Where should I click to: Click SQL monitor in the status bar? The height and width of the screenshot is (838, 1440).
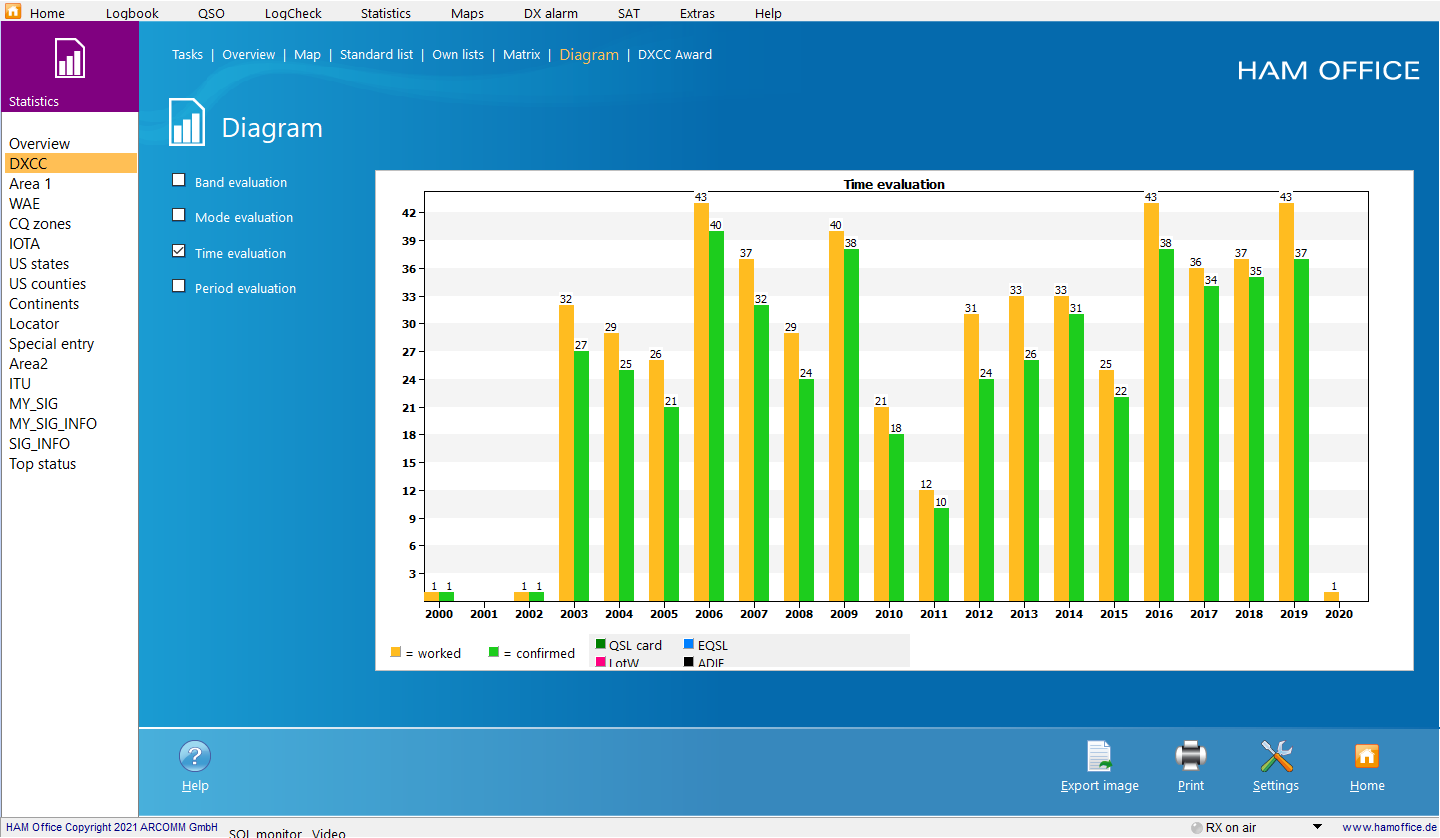pyautogui.click(x=265, y=833)
